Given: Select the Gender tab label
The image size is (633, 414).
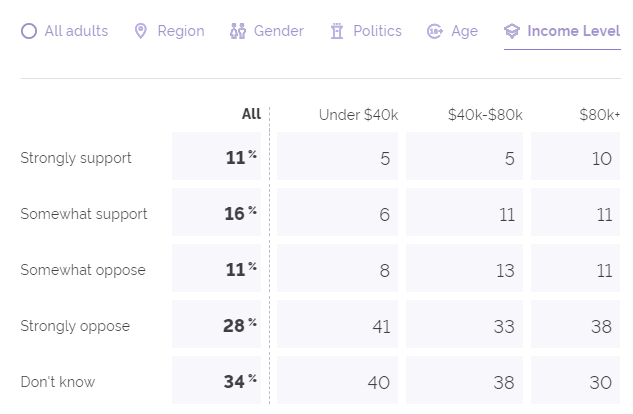Looking at the screenshot, I should coord(279,31).
